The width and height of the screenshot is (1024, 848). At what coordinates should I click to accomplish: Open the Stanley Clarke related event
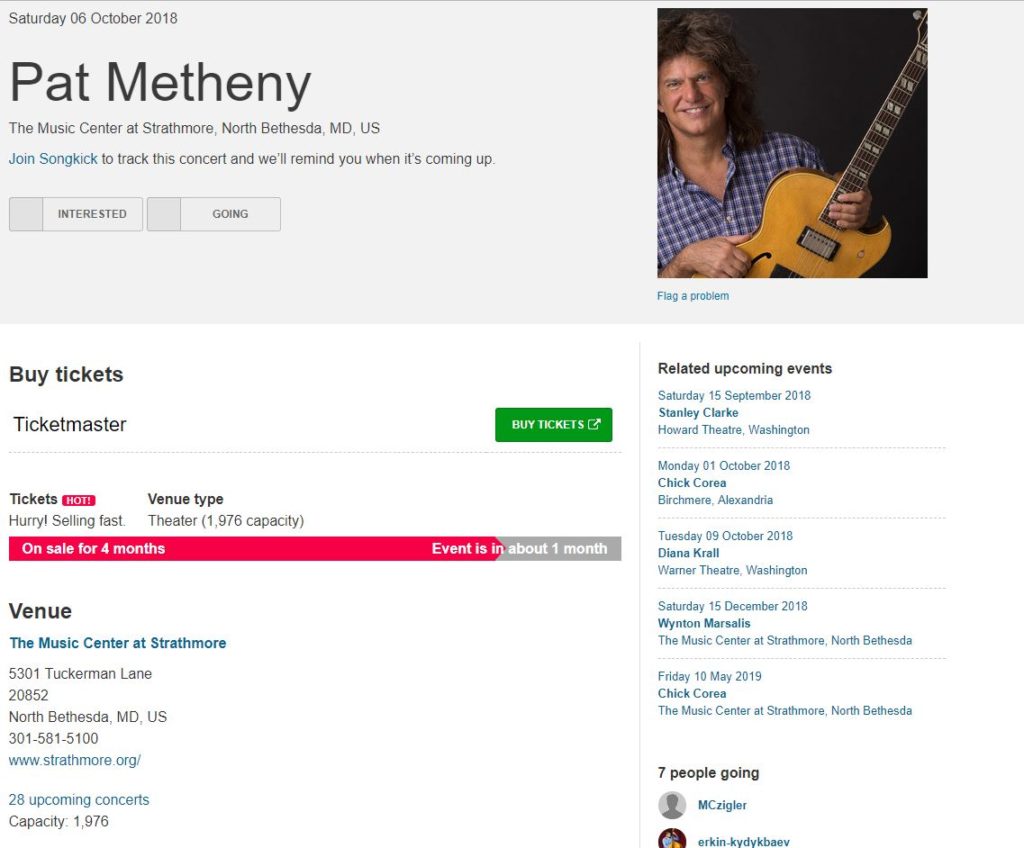click(697, 412)
